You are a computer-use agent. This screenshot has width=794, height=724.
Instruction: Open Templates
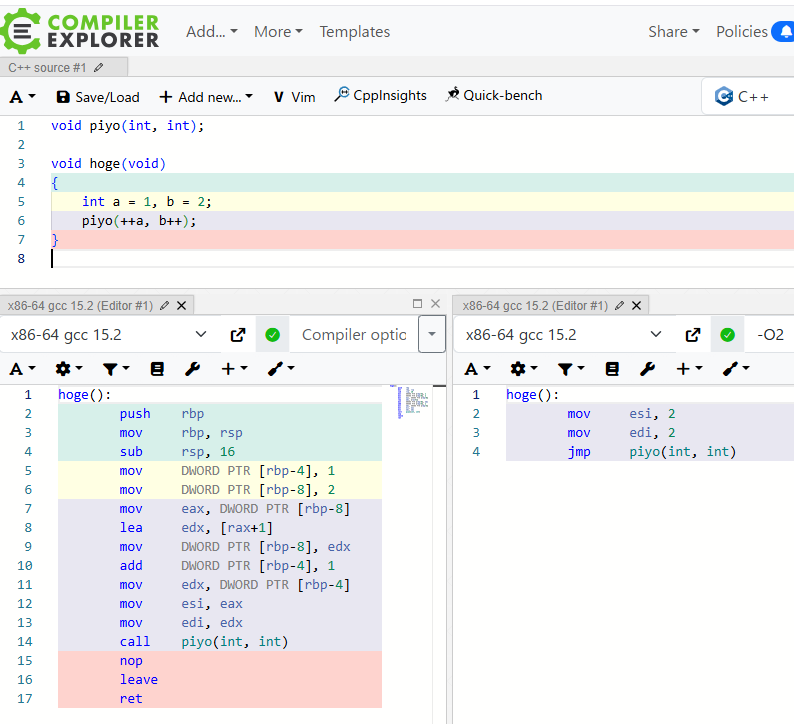click(x=354, y=31)
